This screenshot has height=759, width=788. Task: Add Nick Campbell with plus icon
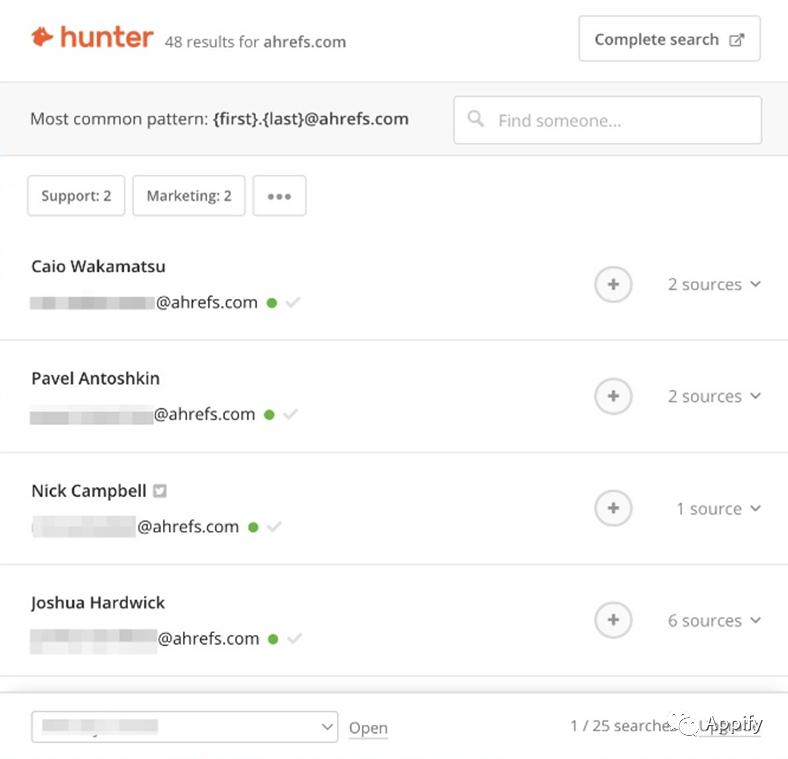pyautogui.click(x=613, y=508)
